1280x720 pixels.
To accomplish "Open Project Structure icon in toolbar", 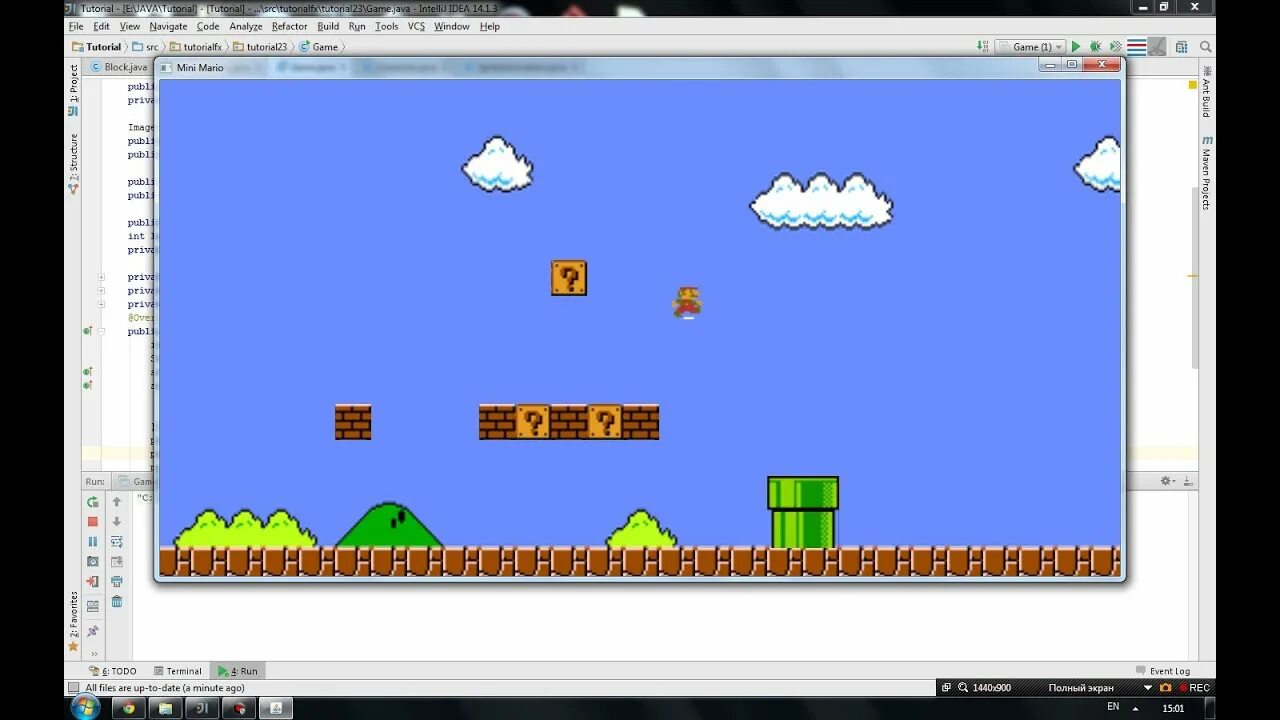I will pyautogui.click(x=1181, y=47).
